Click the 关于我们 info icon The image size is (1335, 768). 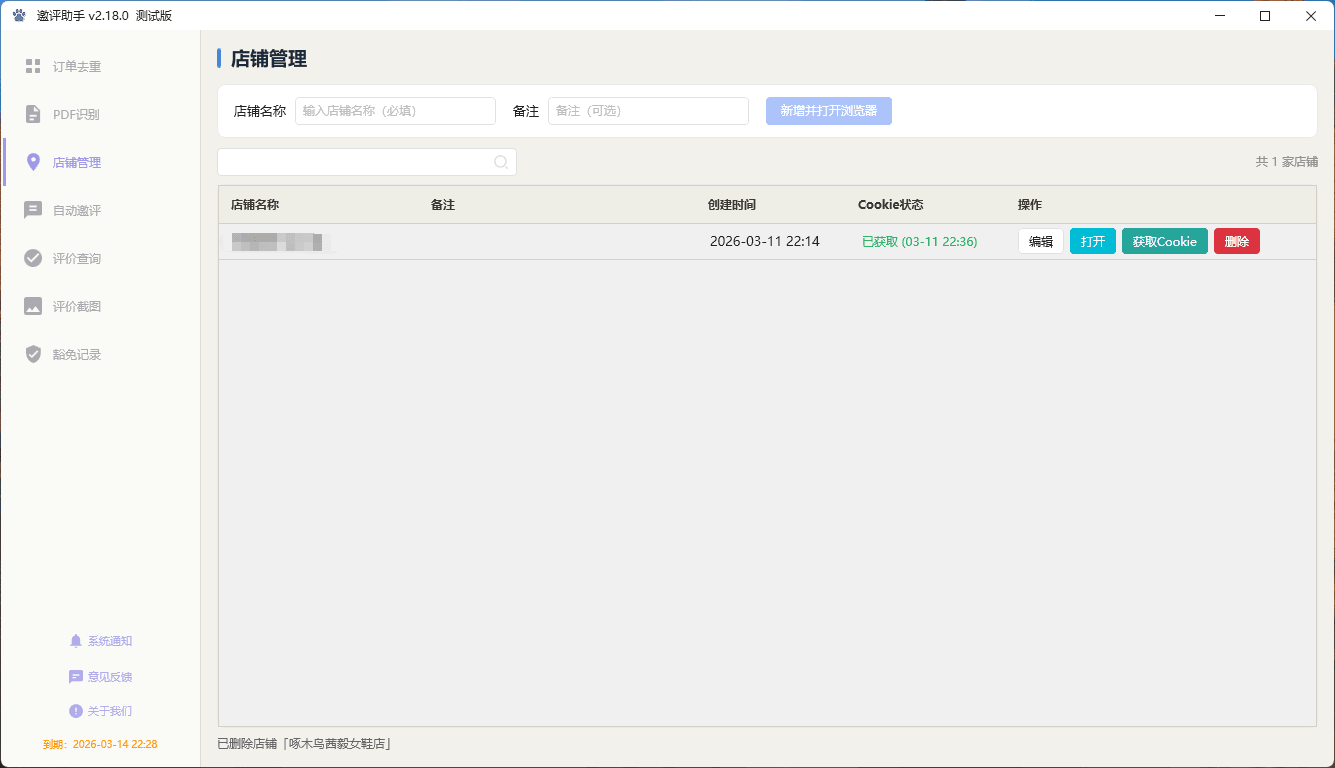click(x=76, y=711)
